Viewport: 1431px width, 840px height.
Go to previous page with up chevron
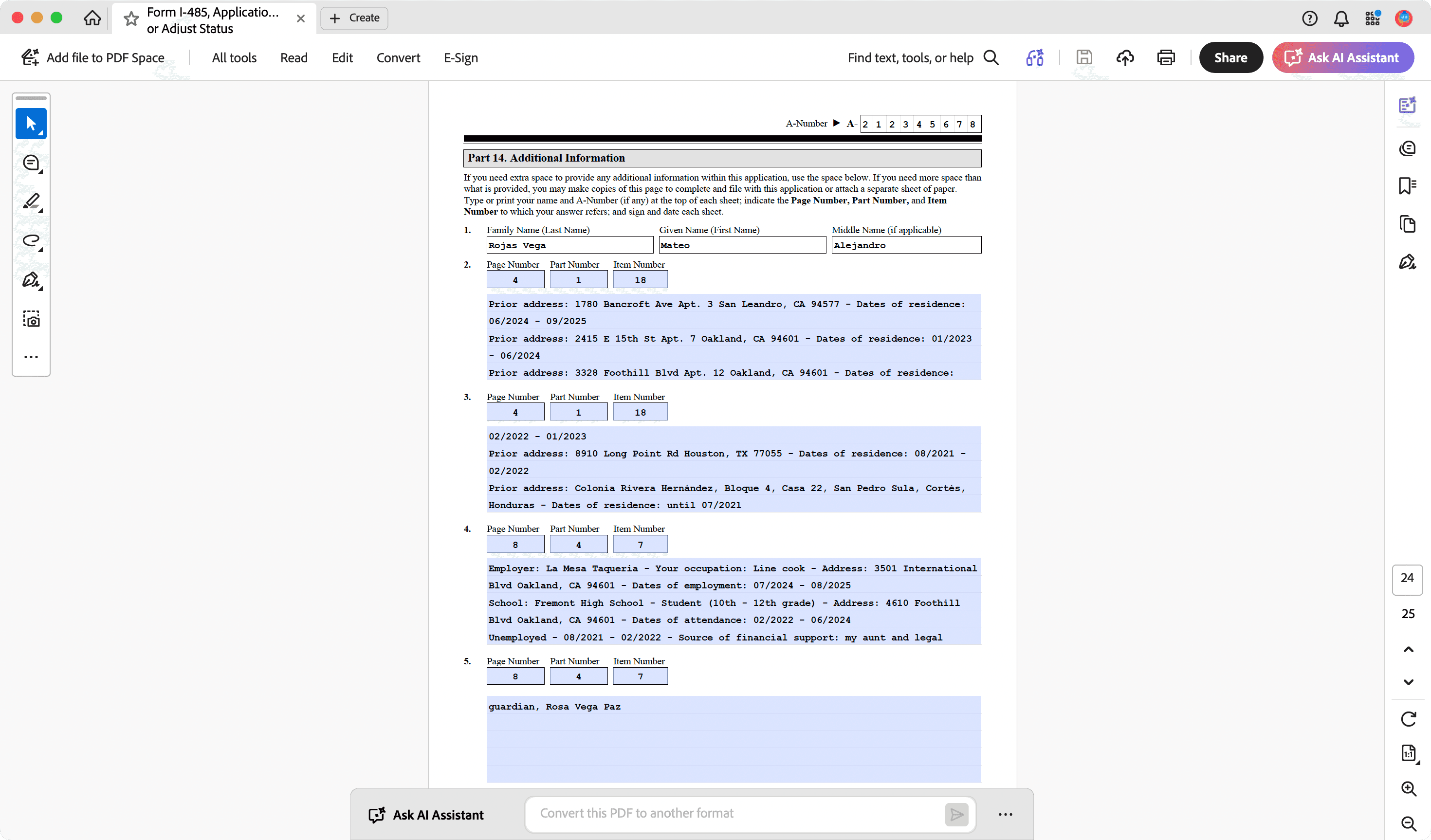pyautogui.click(x=1408, y=649)
